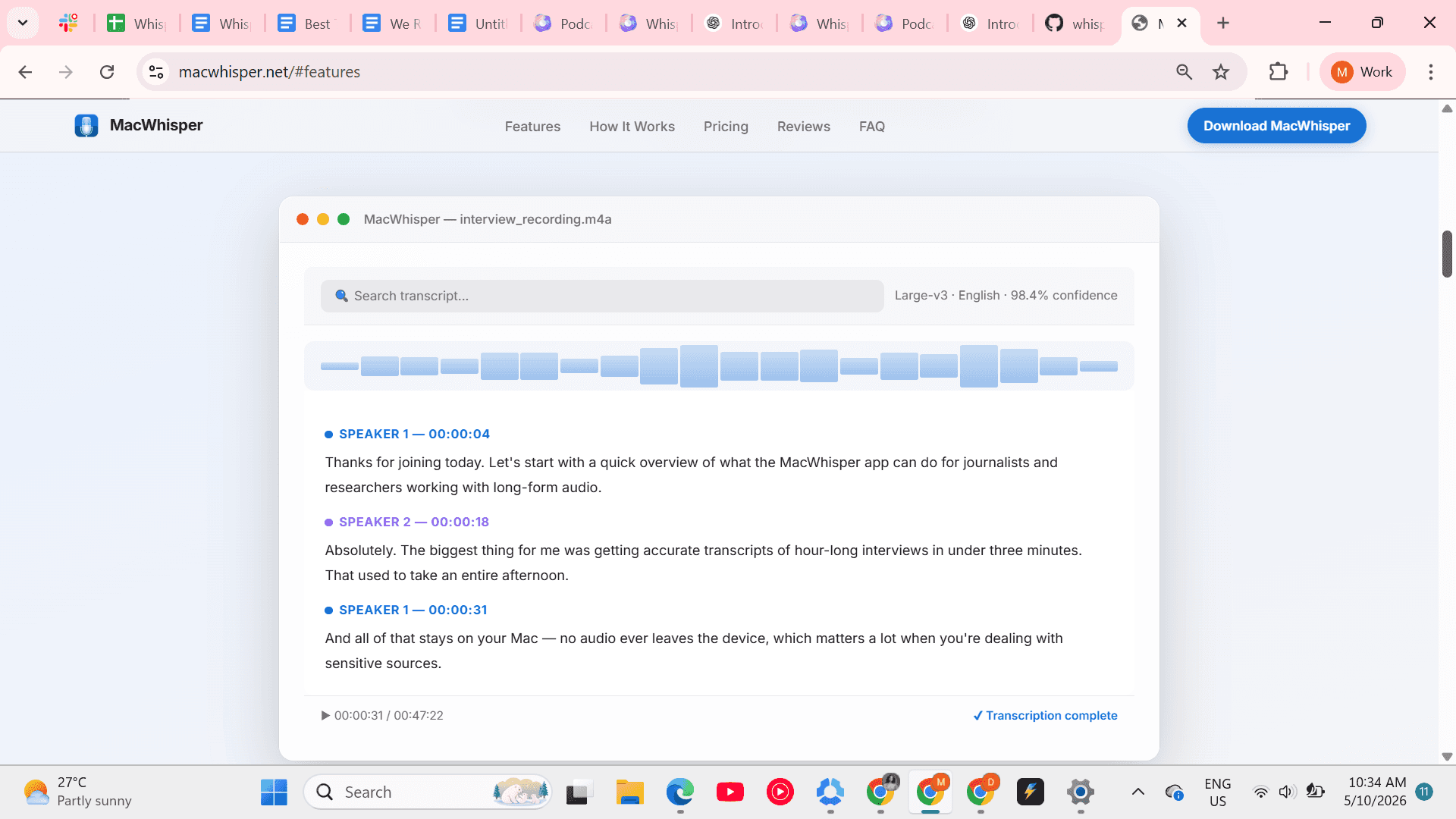
Task: Open the tab search dropdown arrow
Action: click(x=23, y=23)
